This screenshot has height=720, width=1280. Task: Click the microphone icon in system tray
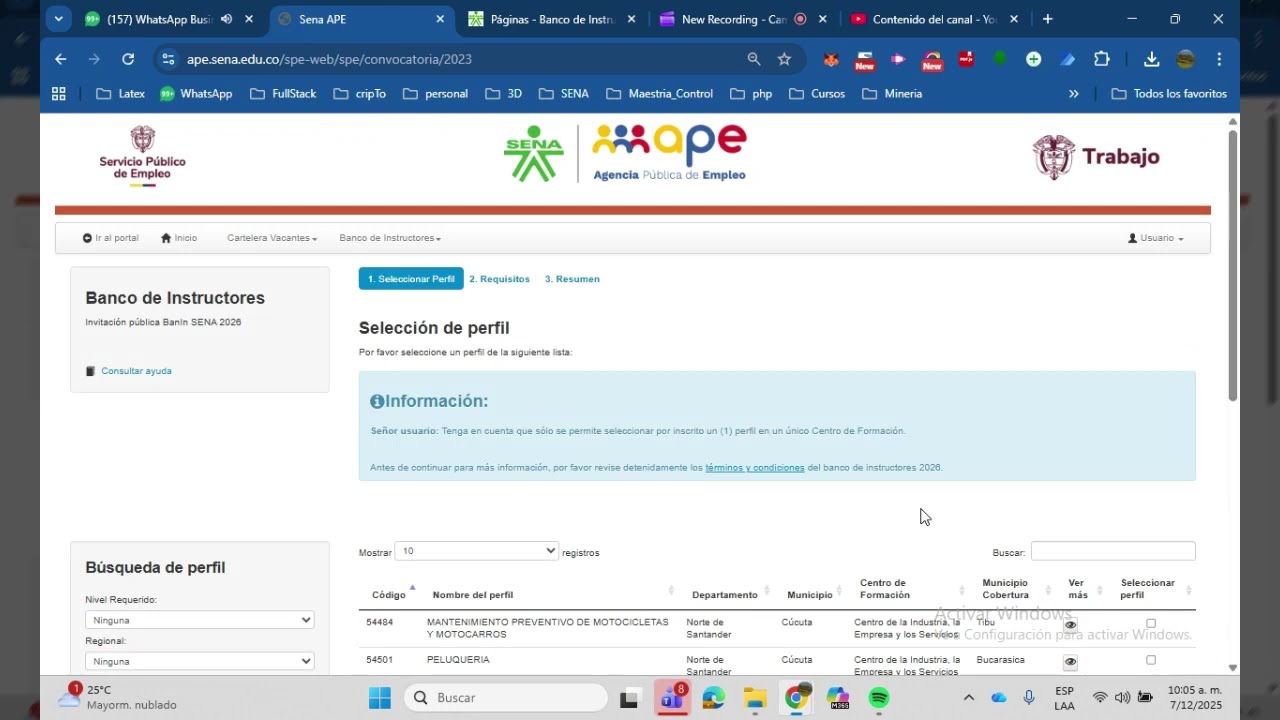pyautogui.click(x=1029, y=698)
